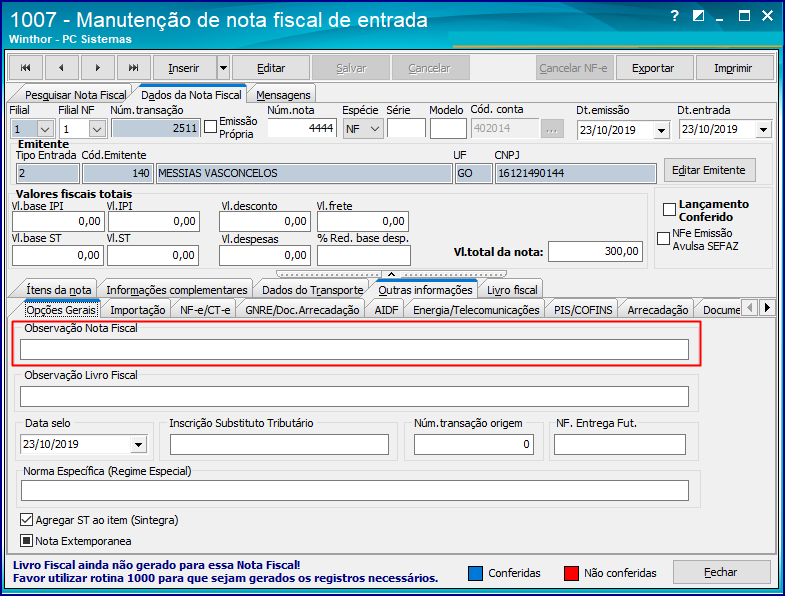Image resolution: width=785 pixels, height=596 pixels.
Task: Open Mensagens tab
Action: click(283, 95)
